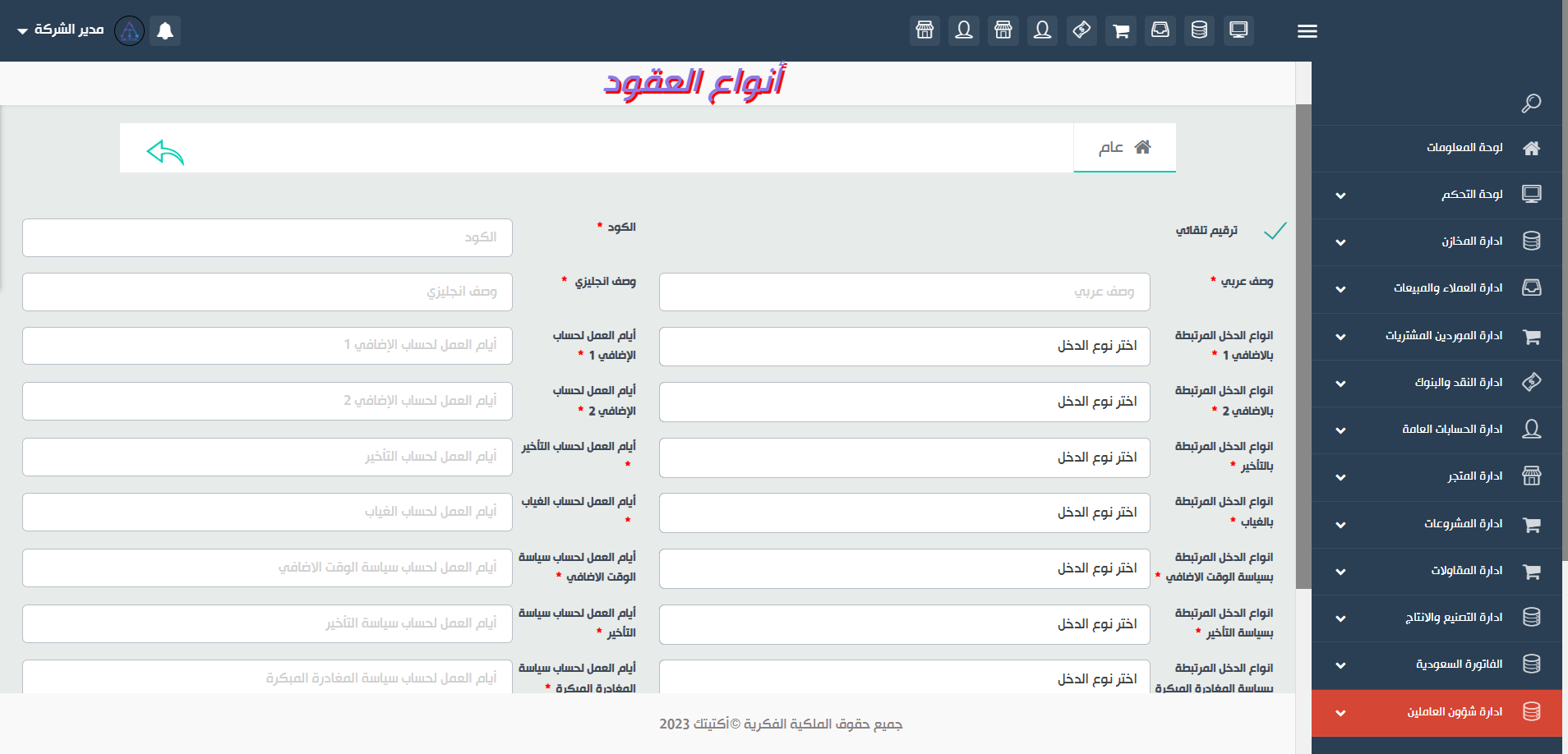The height and width of the screenshot is (754, 1568).
Task: Click monitor icon beside لوحة التحكم
Action: tap(1531, 195)
